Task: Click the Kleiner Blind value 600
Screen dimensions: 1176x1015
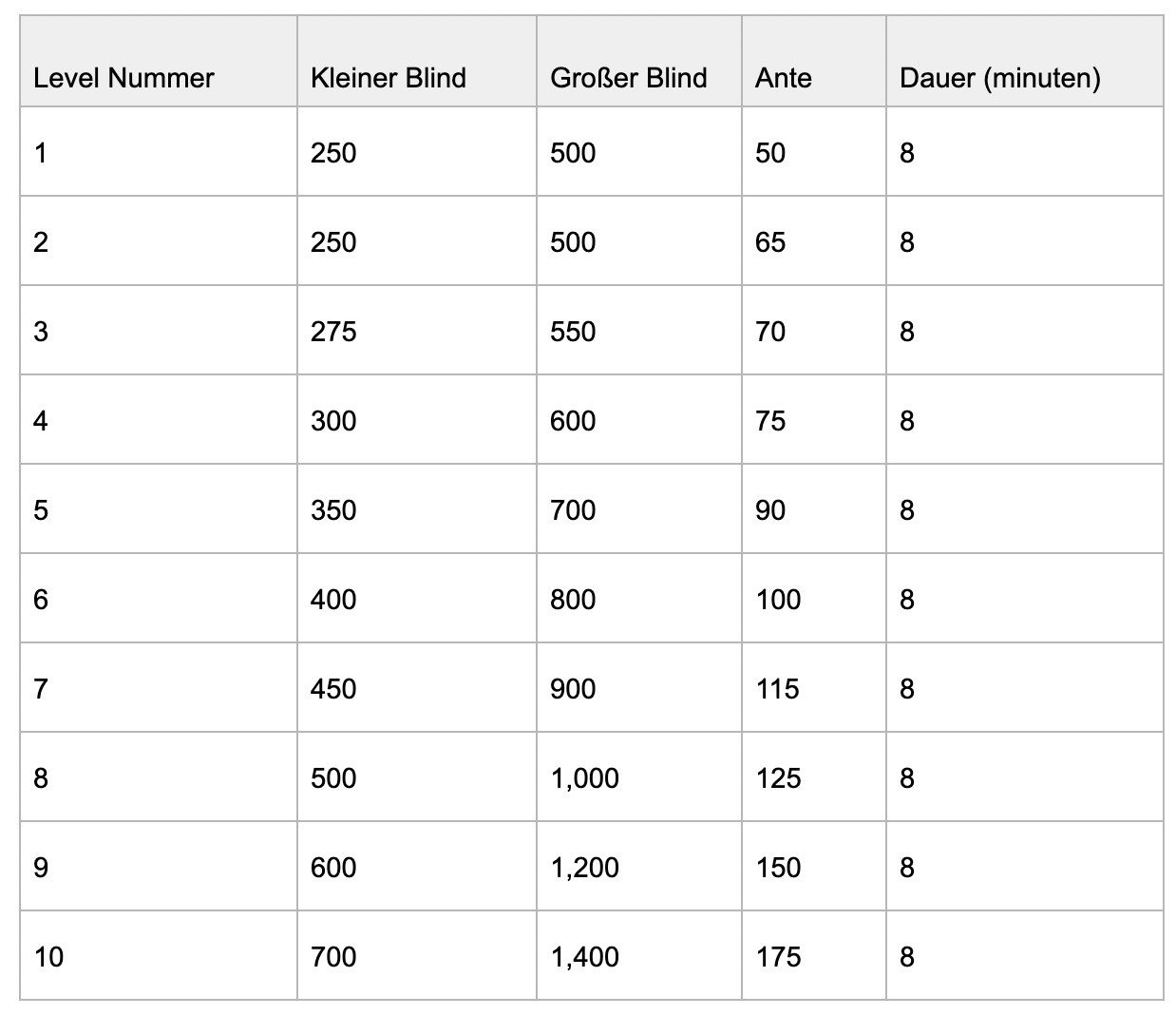Action: (x=333, y=868)
